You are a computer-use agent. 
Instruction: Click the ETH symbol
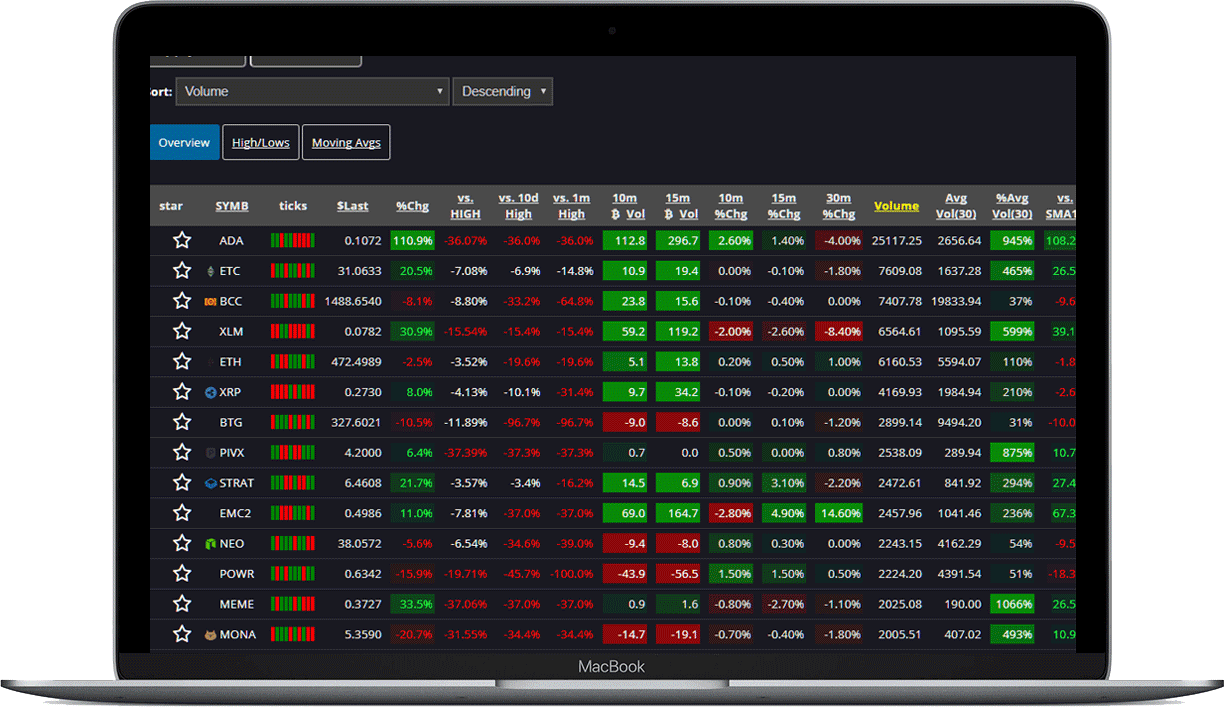(231, 362)
